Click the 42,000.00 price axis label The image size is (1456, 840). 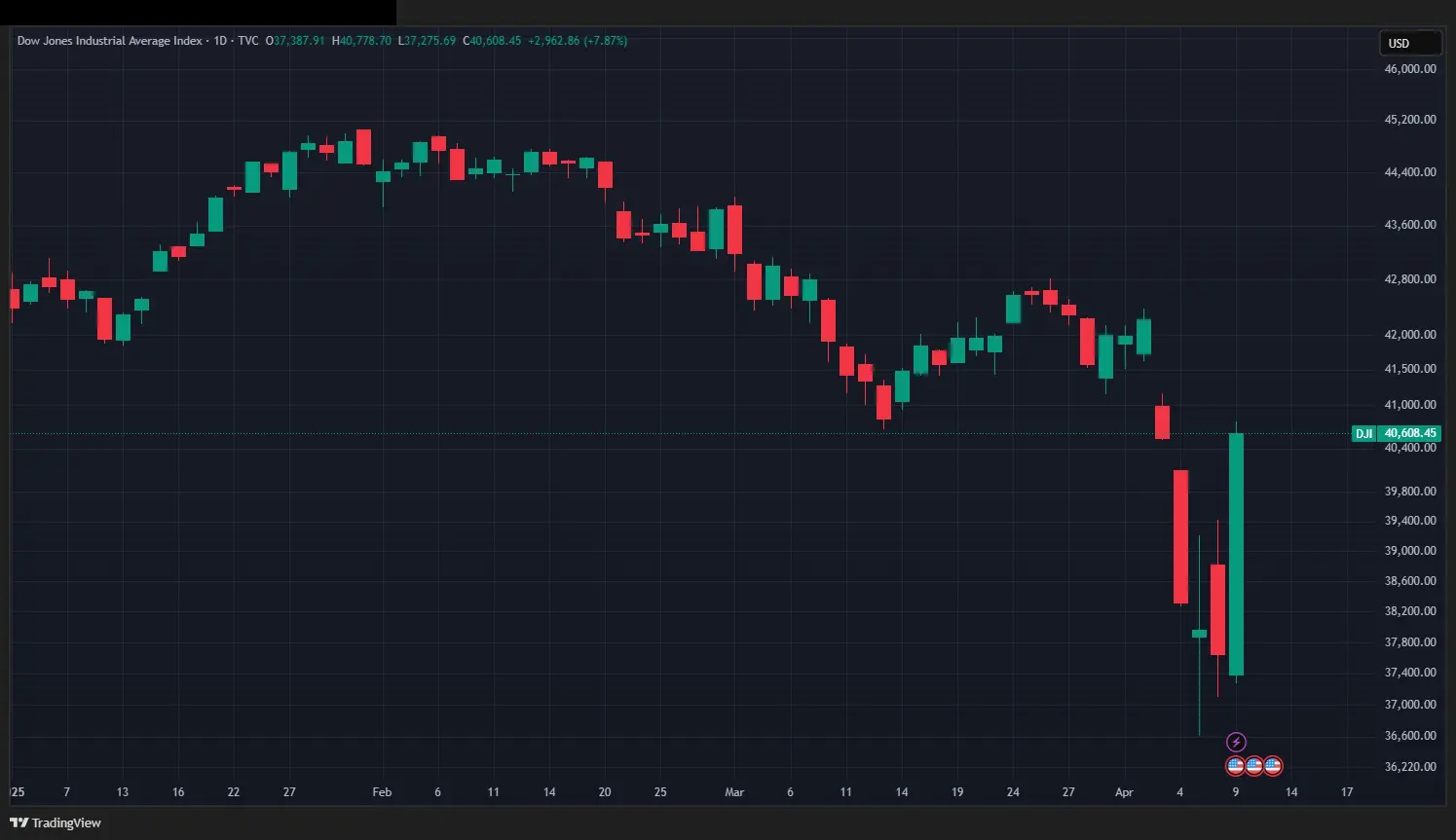[x=1410, y=335]
